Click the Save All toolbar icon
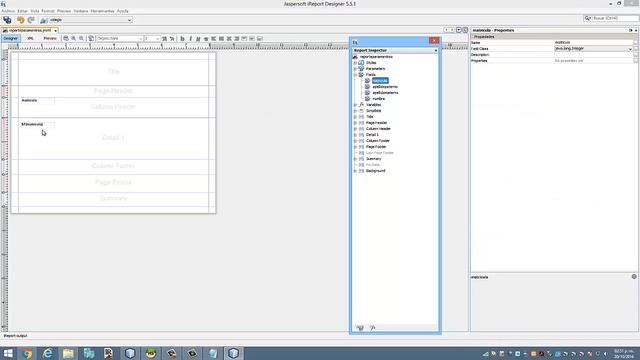 coord(7,20)
